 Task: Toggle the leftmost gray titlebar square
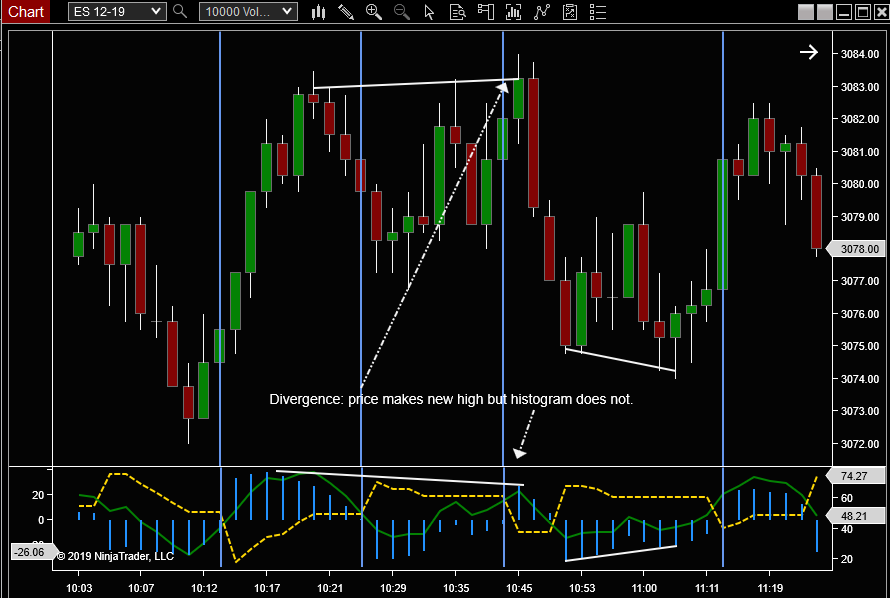click(x=806, y=12)
